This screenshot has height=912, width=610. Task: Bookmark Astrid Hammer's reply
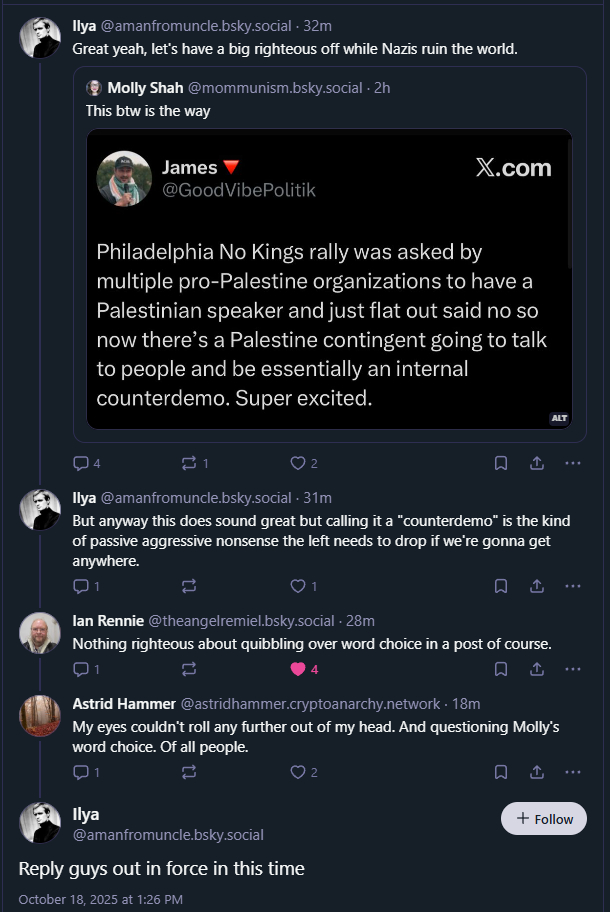pos(501,772)
